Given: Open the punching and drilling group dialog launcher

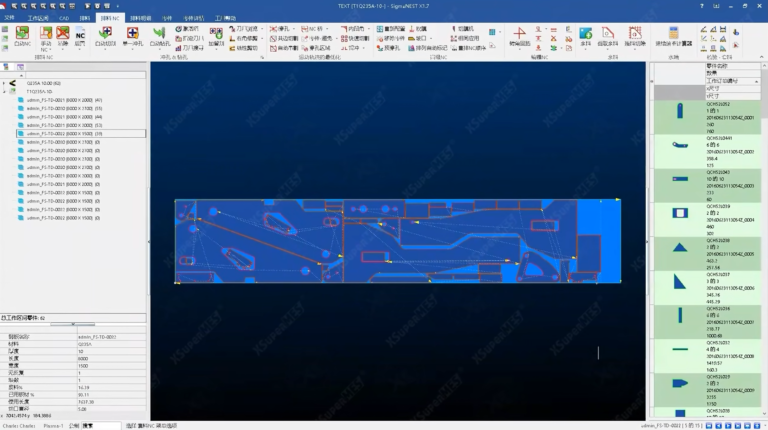Looking at the screenshot, I should tap(262, 57).
